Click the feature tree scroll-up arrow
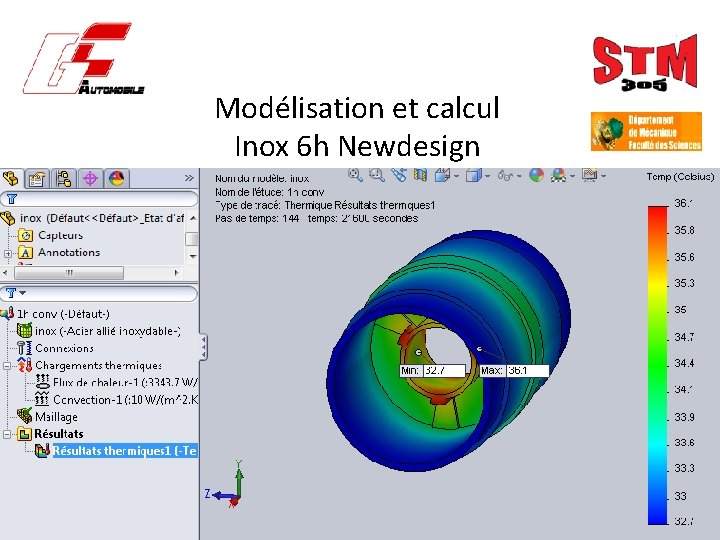Viewport: 720px width, 540px height. tap(193, 218)
